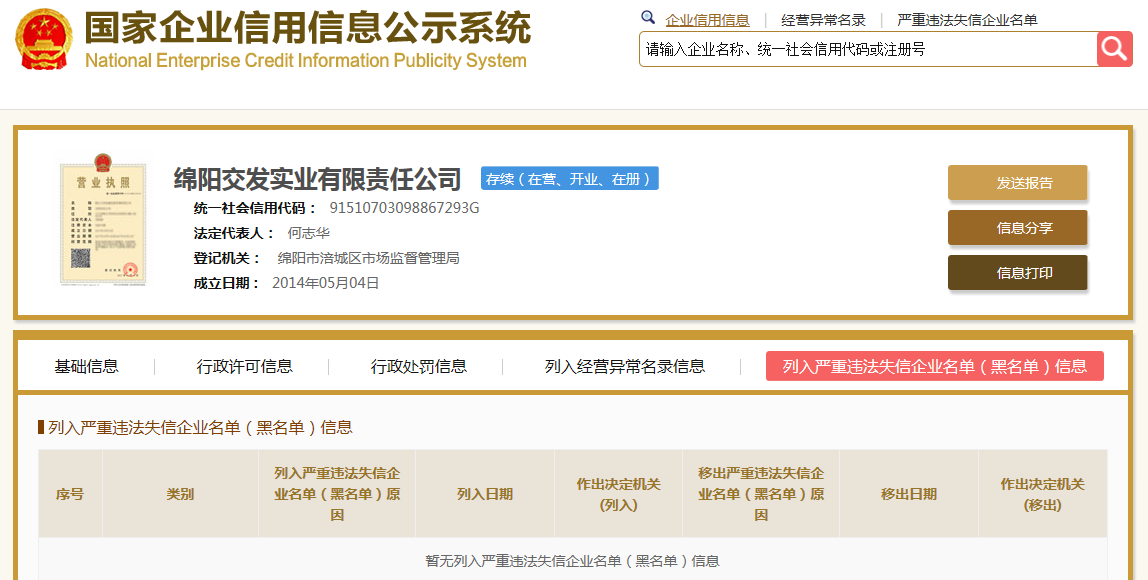The height and width of the screenshot is (580, 1148).
Task: Click the 发送报告 button
Action: coord(1018,182)
